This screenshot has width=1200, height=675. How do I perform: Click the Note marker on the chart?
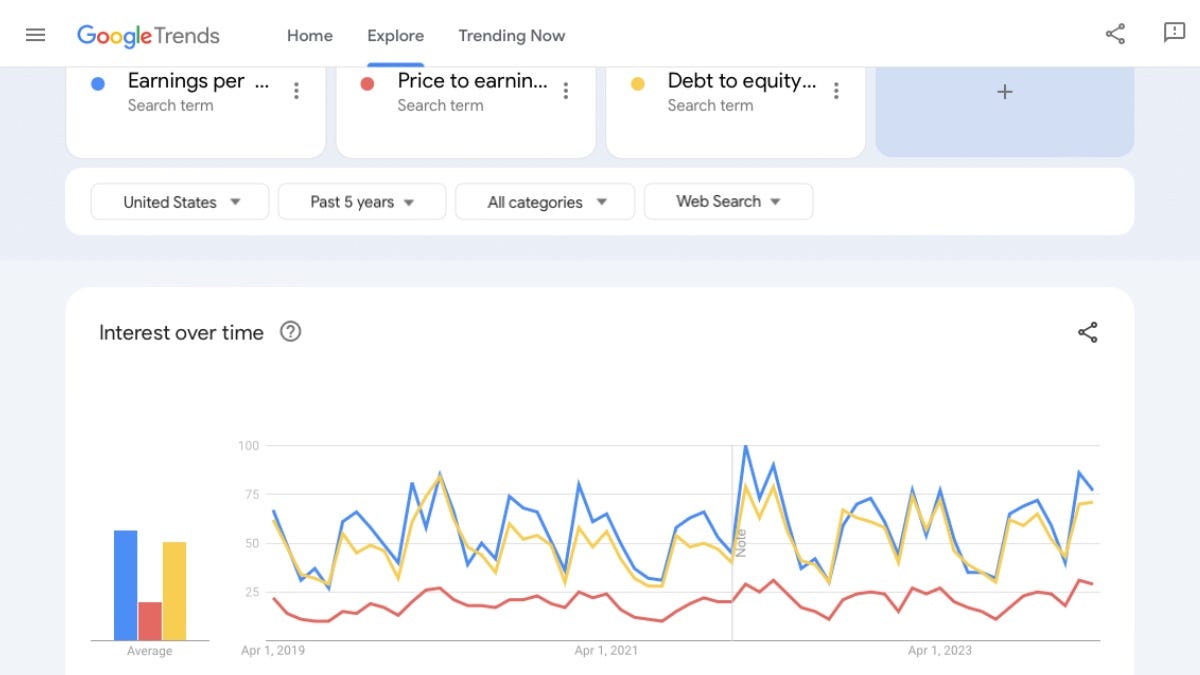[x=741, y=543]
